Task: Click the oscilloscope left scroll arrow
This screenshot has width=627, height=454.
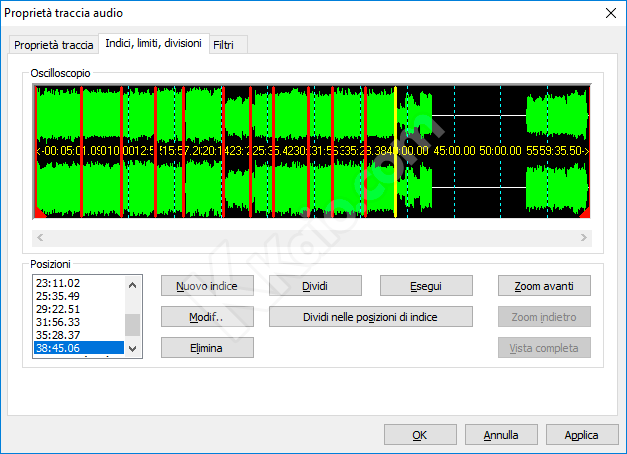Action: [x=40, y=238]
